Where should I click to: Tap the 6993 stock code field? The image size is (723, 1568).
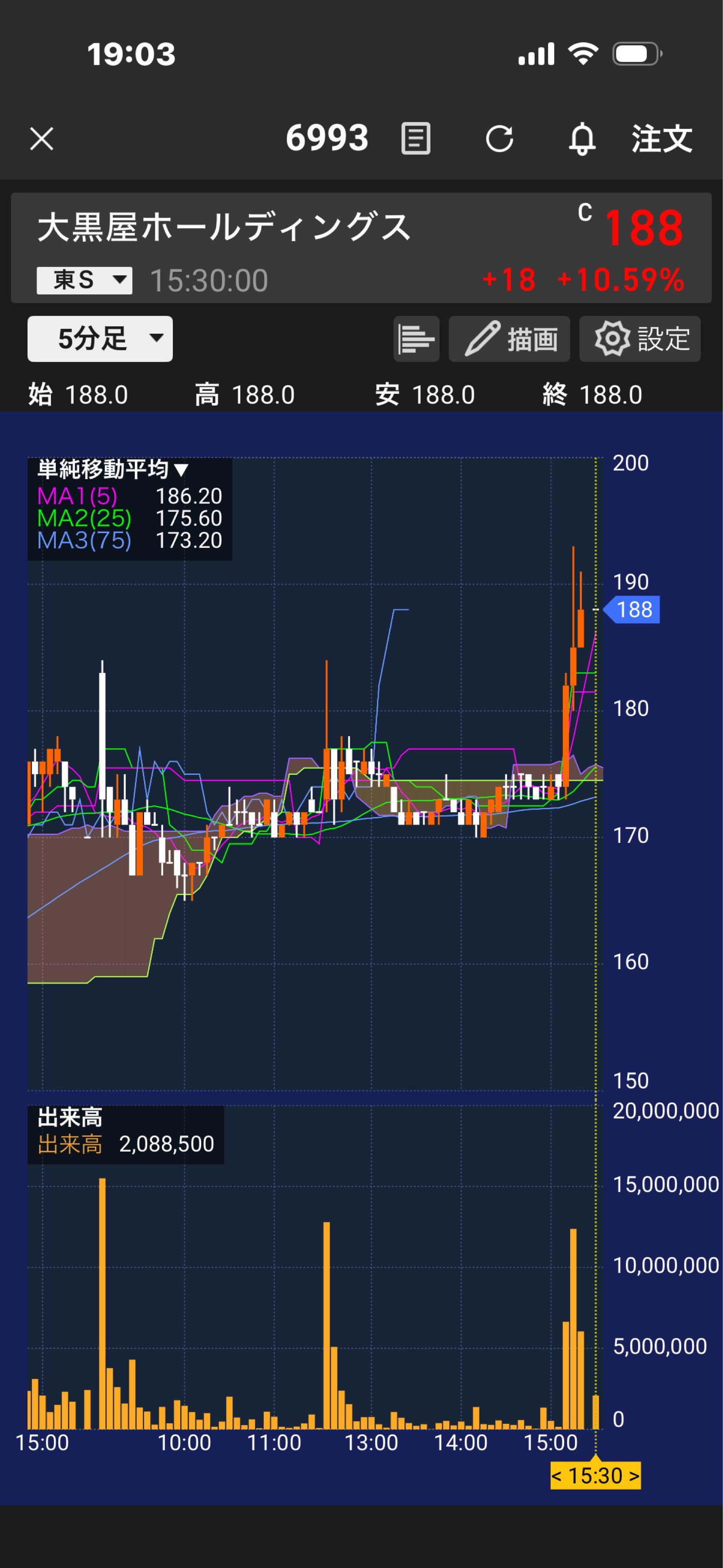tap(328, 139)
